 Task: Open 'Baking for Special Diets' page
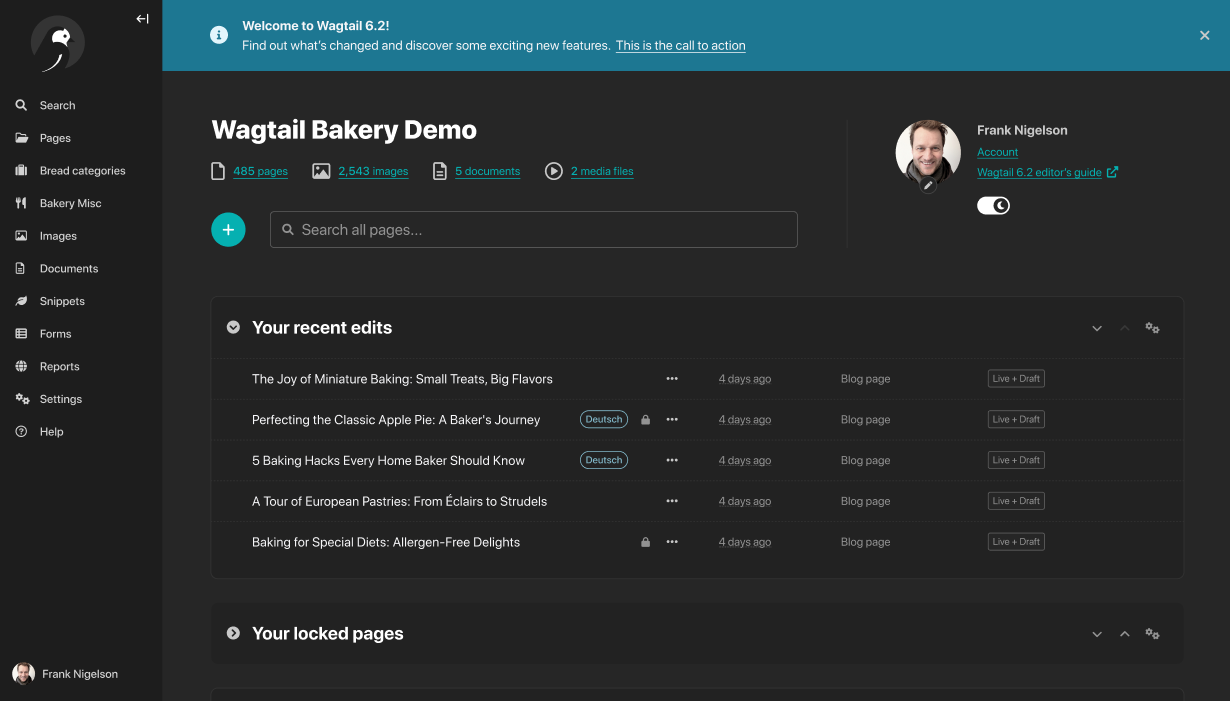click(x=386, y=542)
